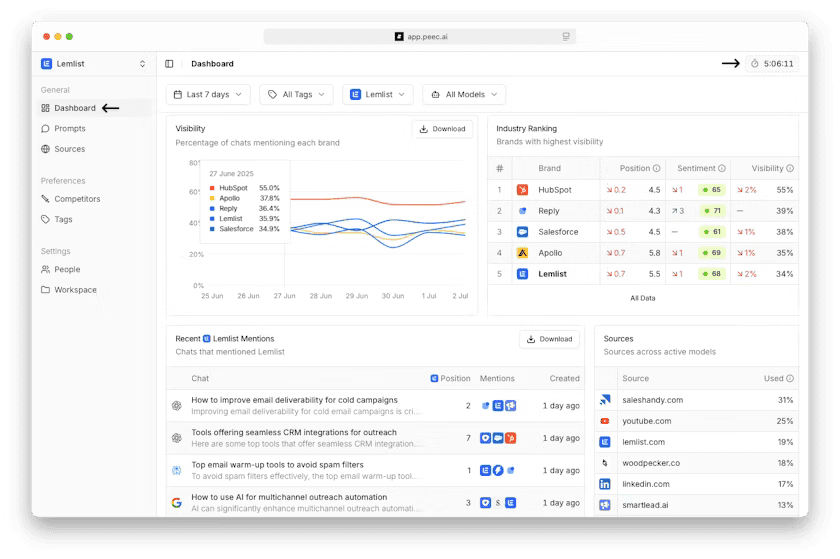
Task: Click the Position info icon
Action: coord(656,168)
